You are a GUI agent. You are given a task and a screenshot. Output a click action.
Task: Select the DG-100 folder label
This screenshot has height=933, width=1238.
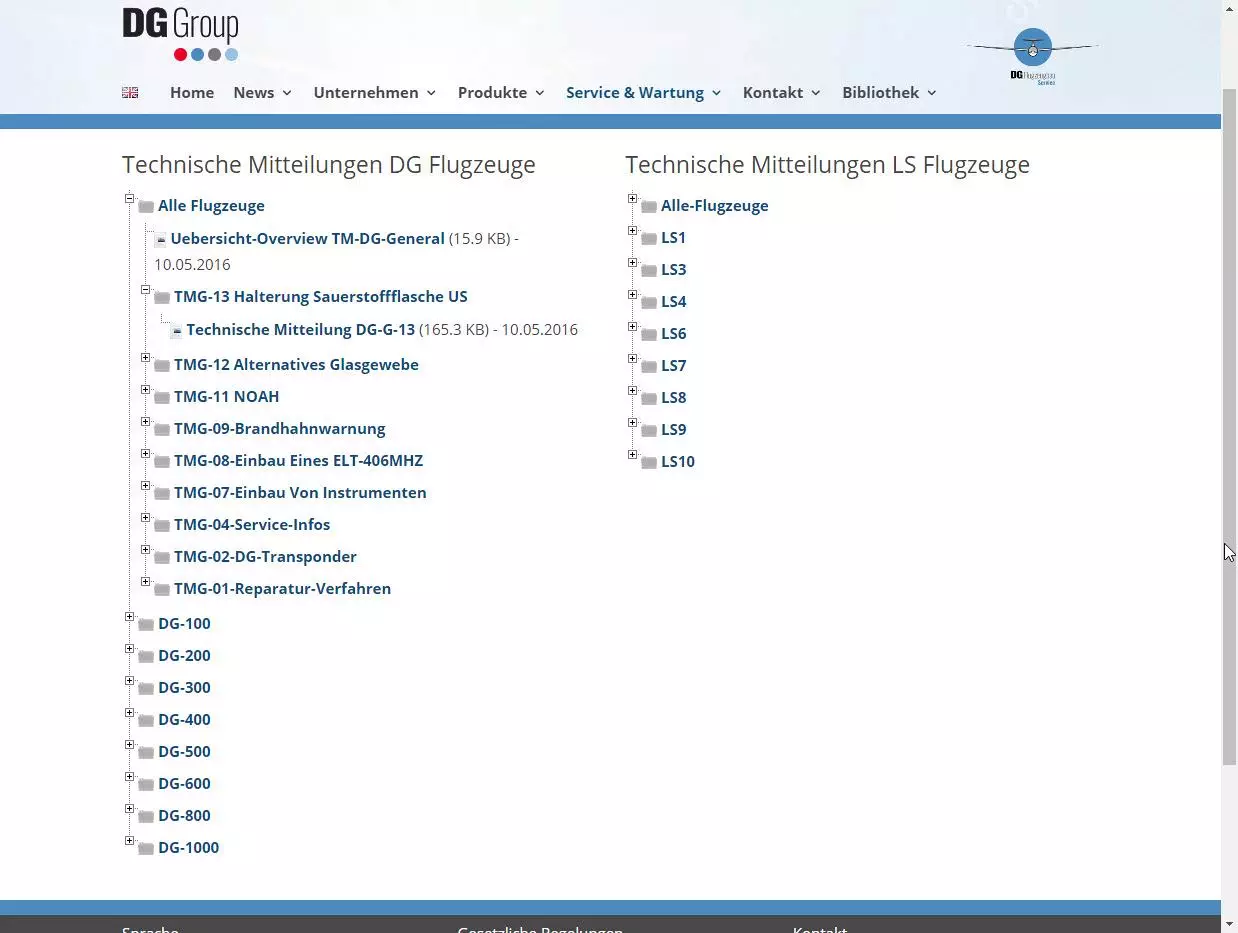click(x=184, y=623)
